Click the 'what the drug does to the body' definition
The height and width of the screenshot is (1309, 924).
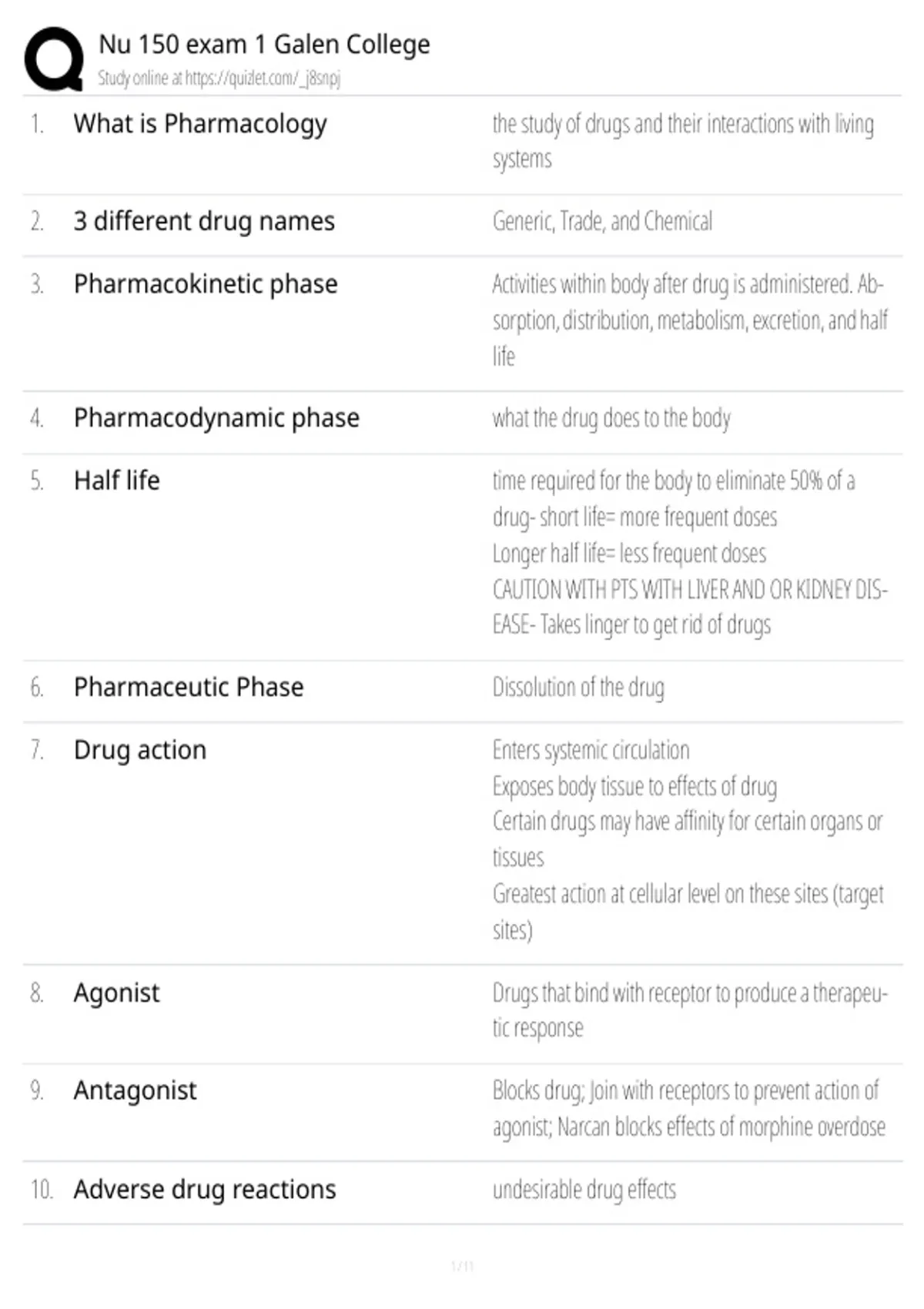(611, 419)
